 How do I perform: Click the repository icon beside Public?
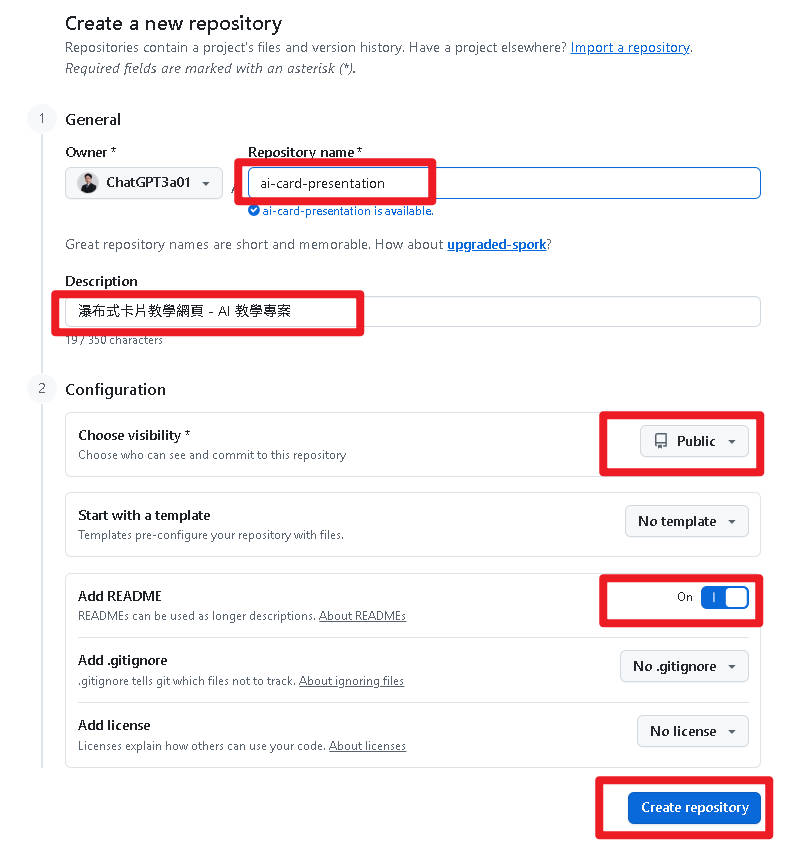click(661, 441)
